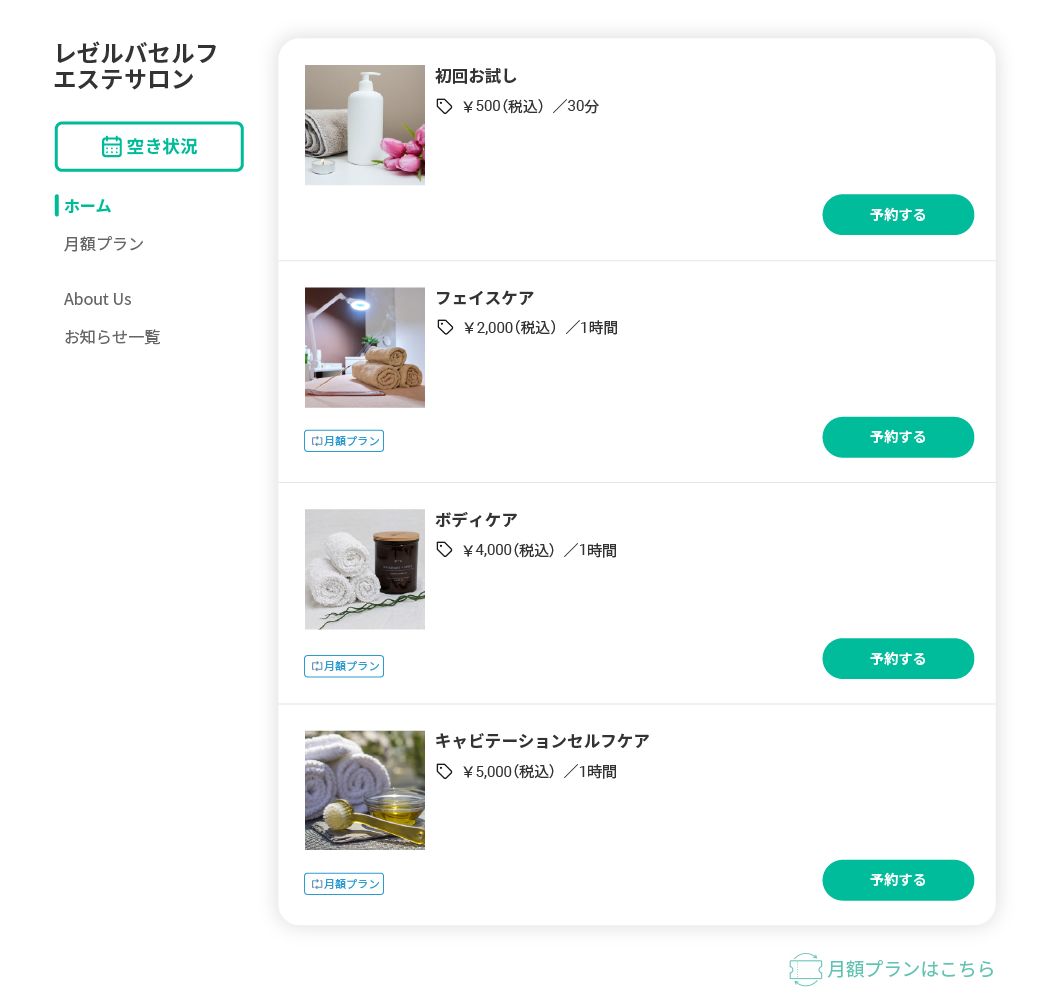Click the calendar icon in 空き状況 button
This screenshot has height=1007, width=1037.
(112, 147)
